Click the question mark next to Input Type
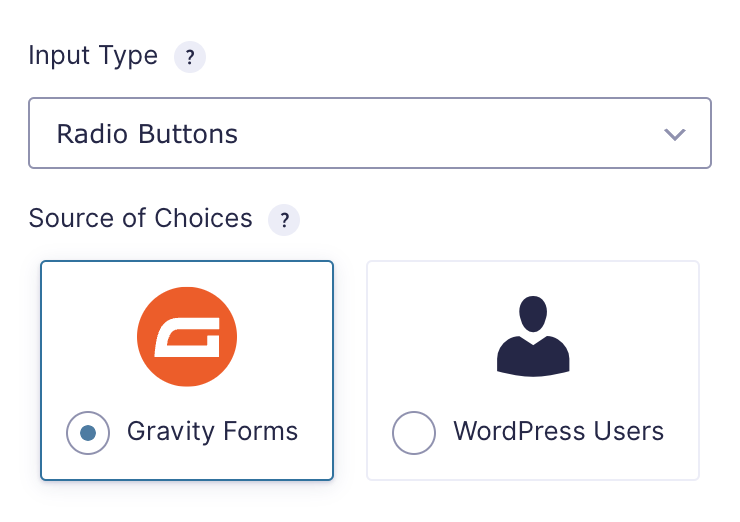This screenshot has height=522, width=740. pyautogui.click(x=190, y=57)
